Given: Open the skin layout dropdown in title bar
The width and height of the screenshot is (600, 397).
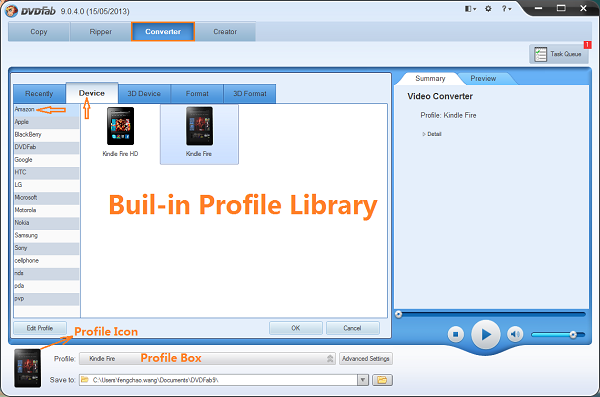Looking at the screenshot, I should tap(470, 8).
